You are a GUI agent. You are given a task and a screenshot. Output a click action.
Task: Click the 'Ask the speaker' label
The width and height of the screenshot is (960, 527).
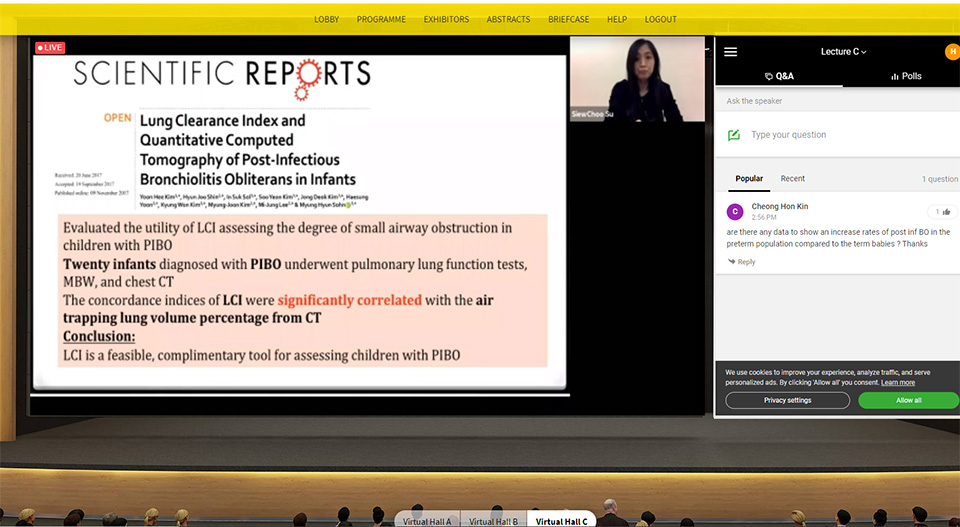754,101
